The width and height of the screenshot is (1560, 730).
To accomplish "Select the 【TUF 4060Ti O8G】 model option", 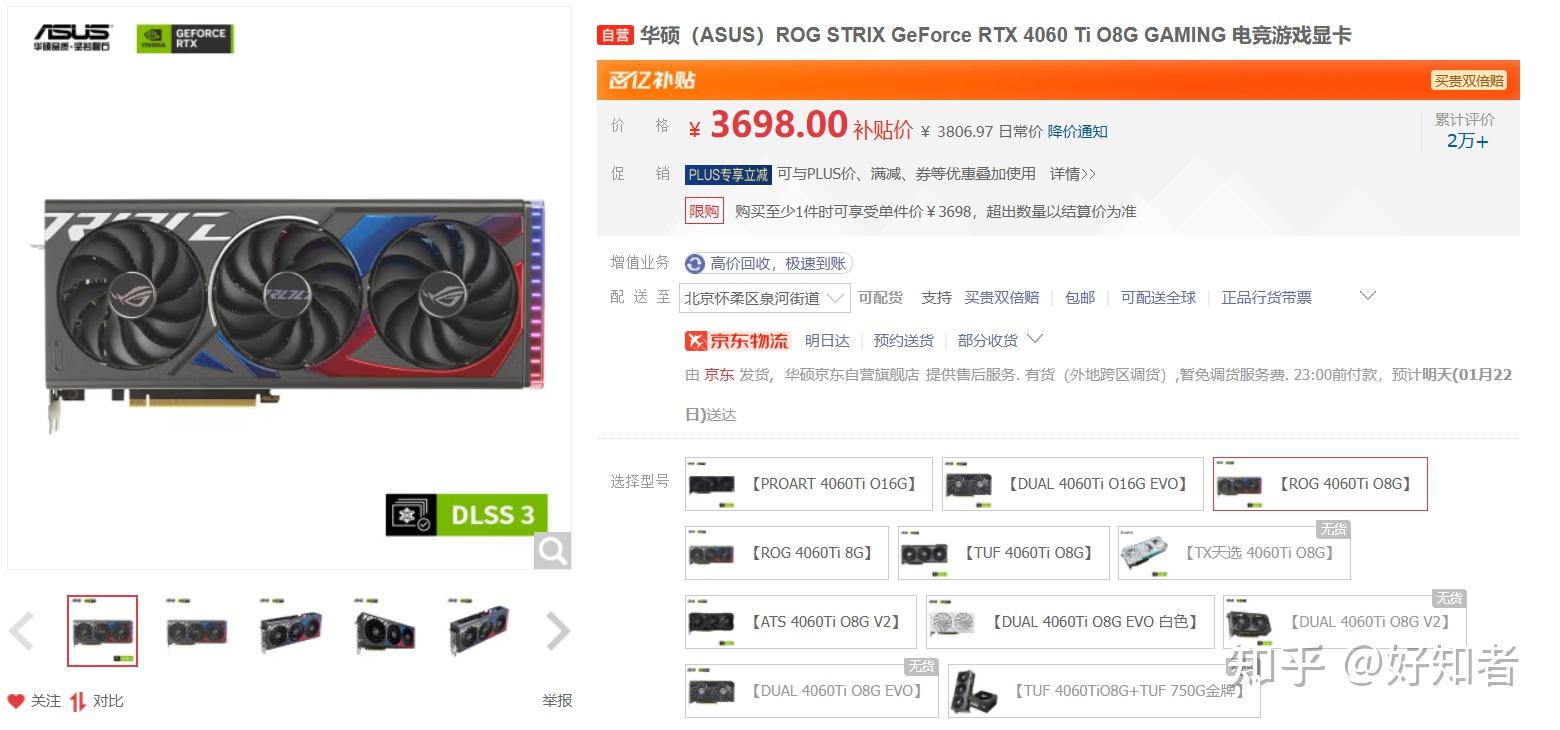I will (1004, 553).
